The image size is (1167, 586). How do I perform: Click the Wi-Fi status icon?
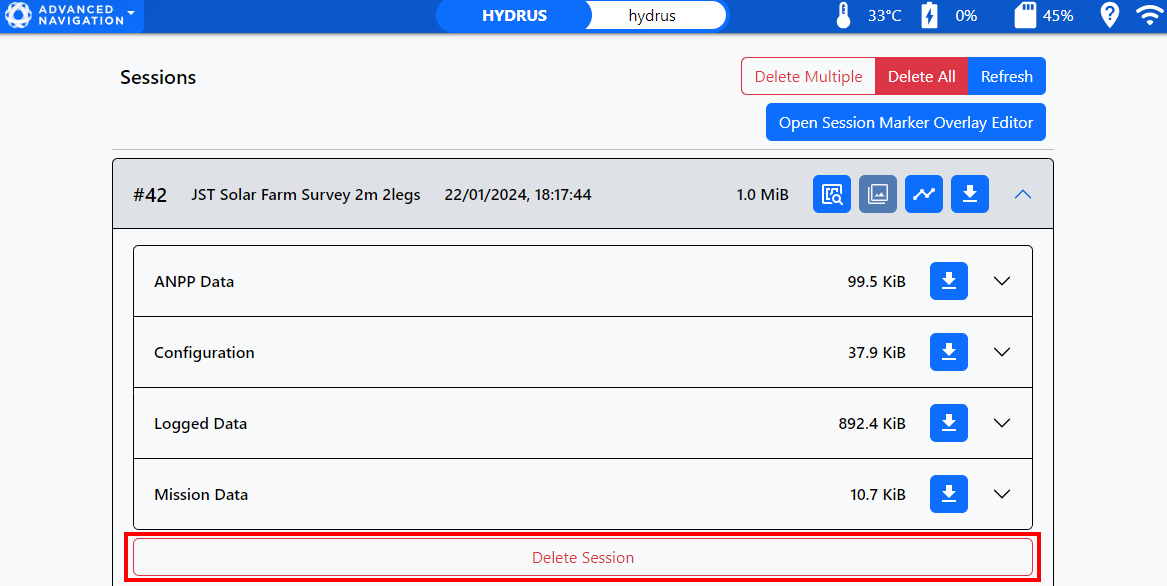(1149, 15)
